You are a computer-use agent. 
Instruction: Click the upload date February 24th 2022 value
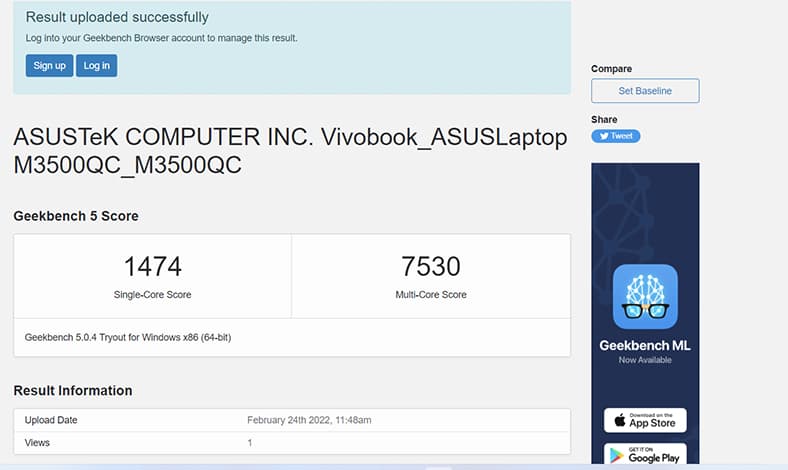tap(309, 420)
